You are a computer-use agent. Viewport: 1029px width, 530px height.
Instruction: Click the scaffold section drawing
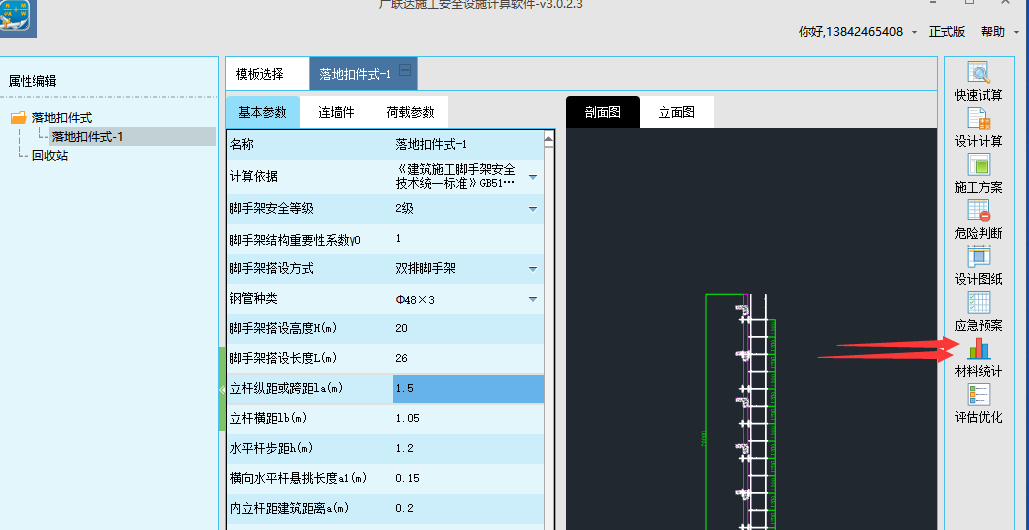[741, 411]
